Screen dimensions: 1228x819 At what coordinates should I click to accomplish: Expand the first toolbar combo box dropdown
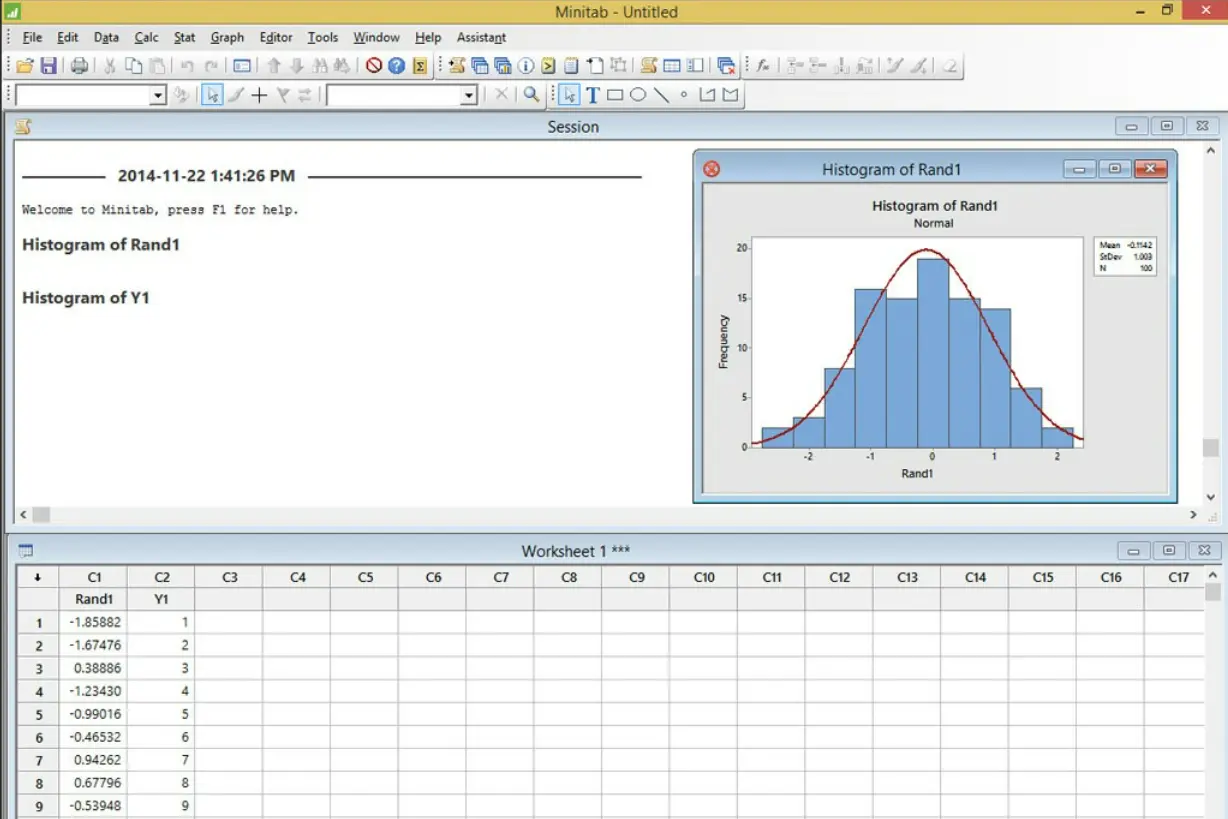(157, 95)
